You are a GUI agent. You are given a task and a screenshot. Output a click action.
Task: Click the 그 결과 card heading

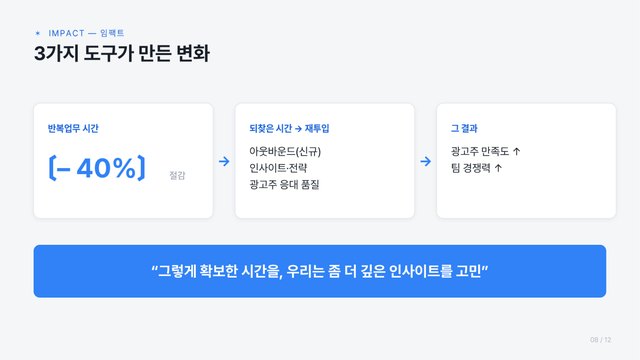(x=464, y=128)
